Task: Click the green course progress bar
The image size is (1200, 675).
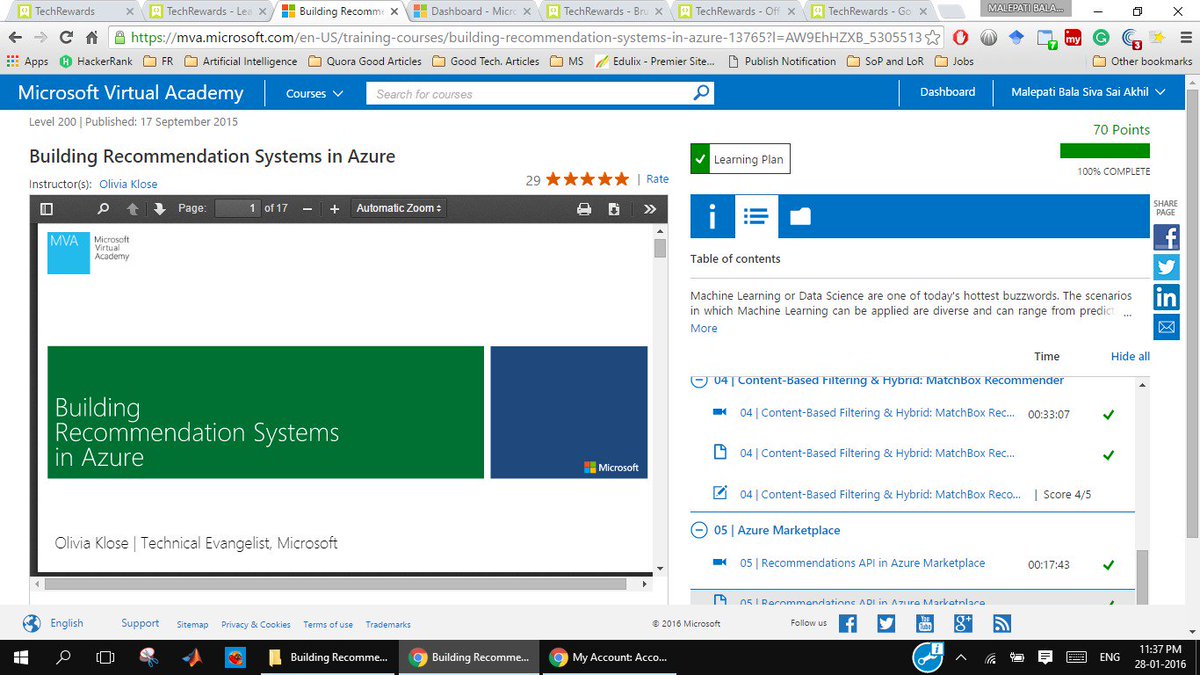Action: coord(1105,151)
